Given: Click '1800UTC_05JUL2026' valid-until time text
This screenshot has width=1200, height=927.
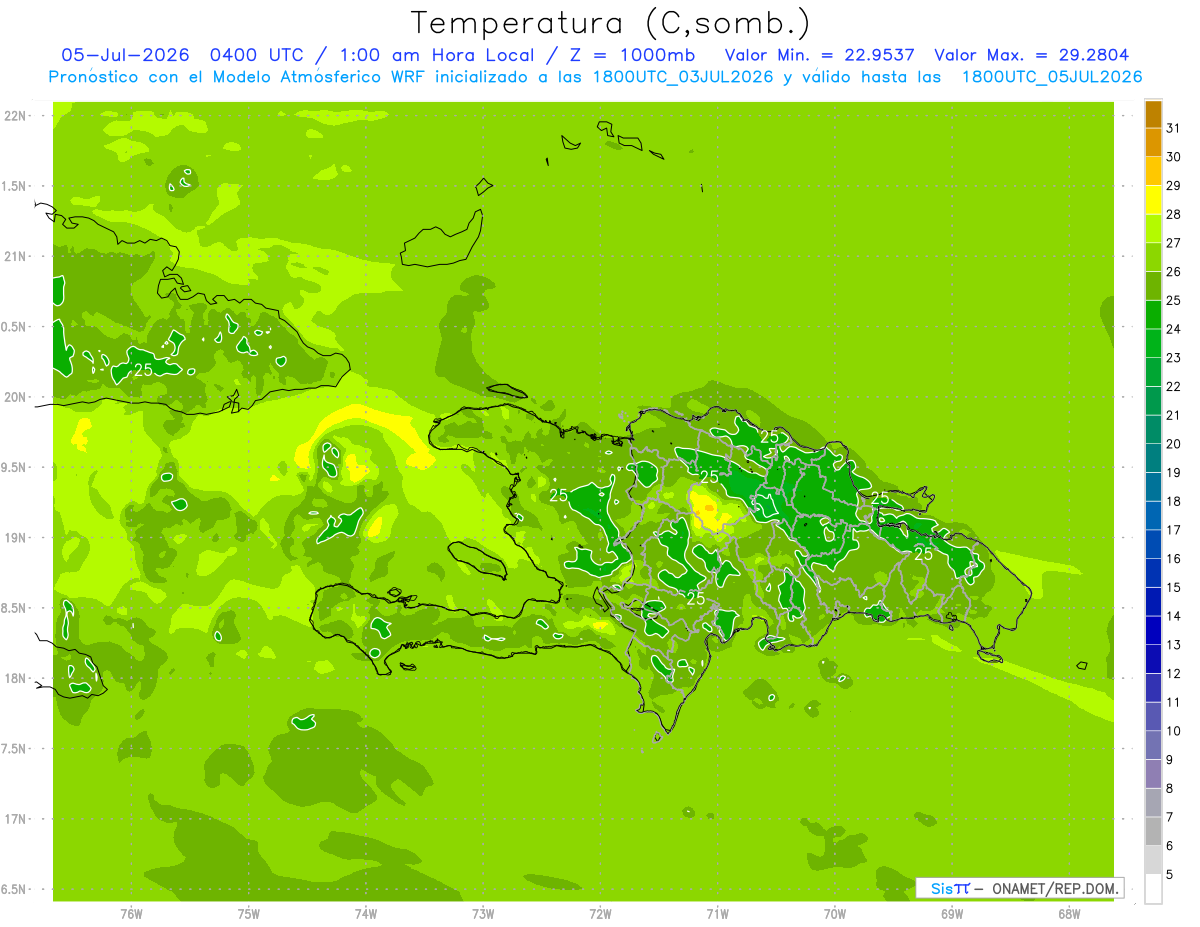Looking at the screenshot, I should pos(1052,77).
